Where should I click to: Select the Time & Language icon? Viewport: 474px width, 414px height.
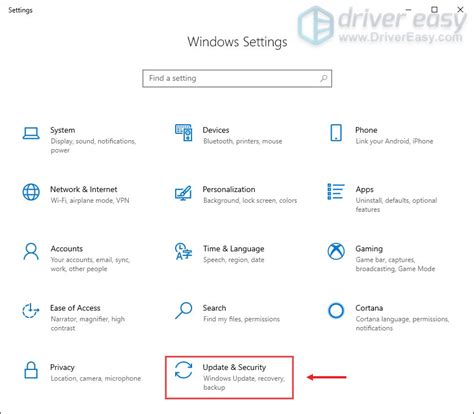(x=183, y=251)
